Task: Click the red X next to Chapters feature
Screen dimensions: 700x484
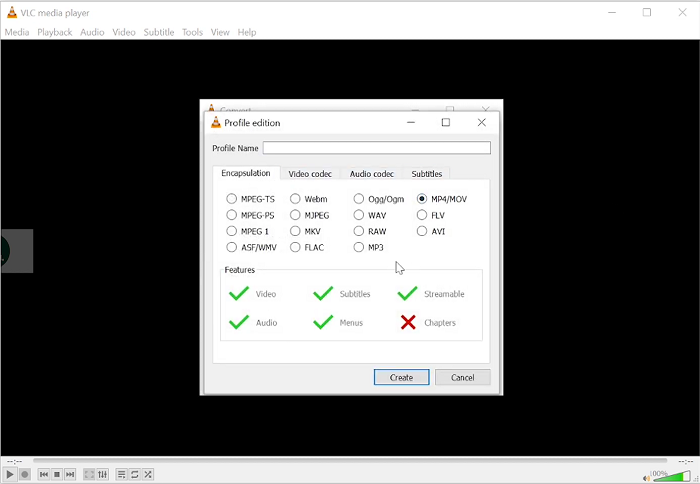Action: (408, 322)
